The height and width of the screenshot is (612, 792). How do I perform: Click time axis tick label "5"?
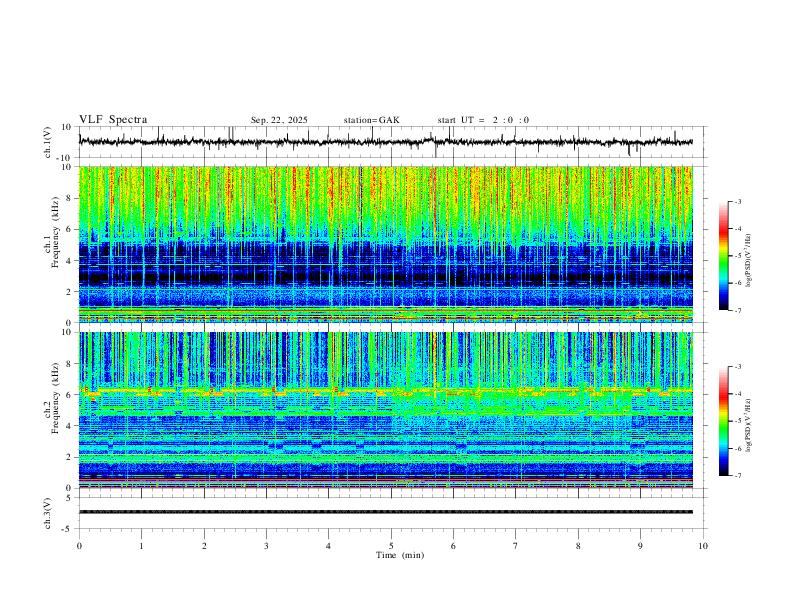pos(391,546)
